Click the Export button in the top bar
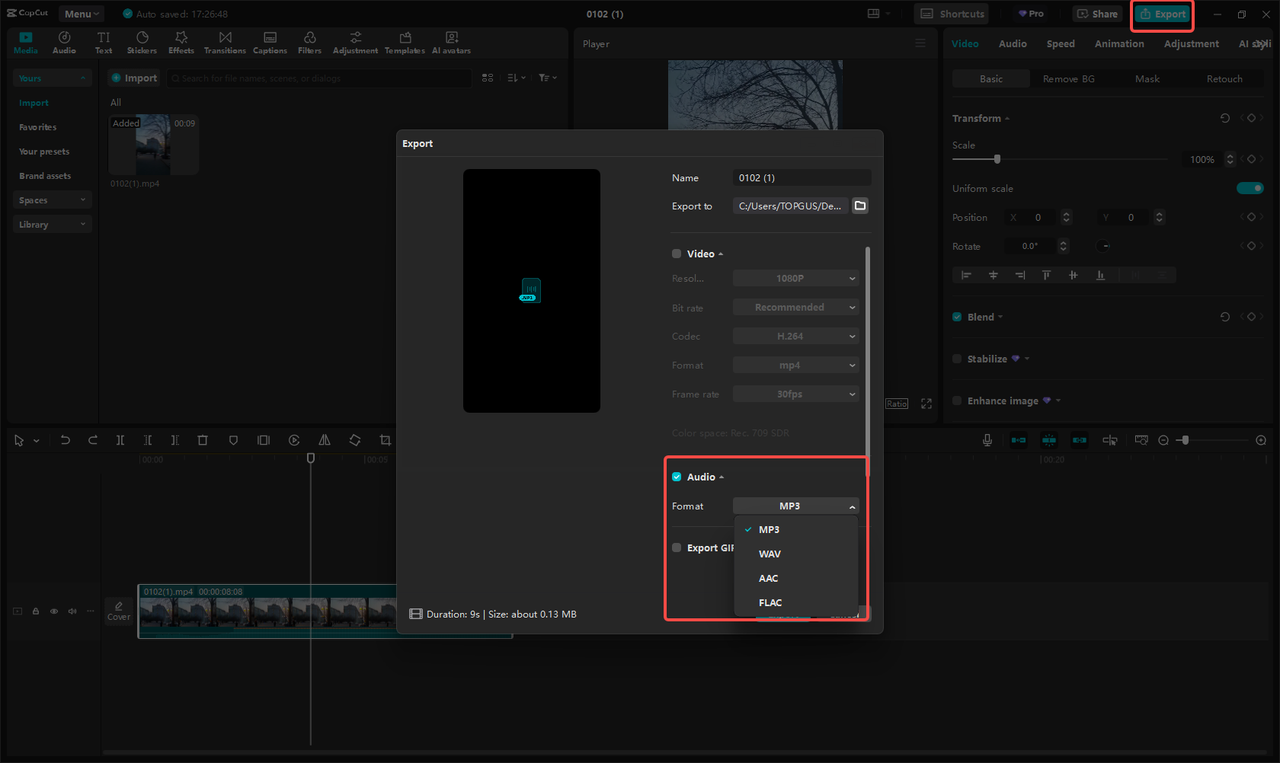This screenshot has height=763, width=1280. point(1162,14)
